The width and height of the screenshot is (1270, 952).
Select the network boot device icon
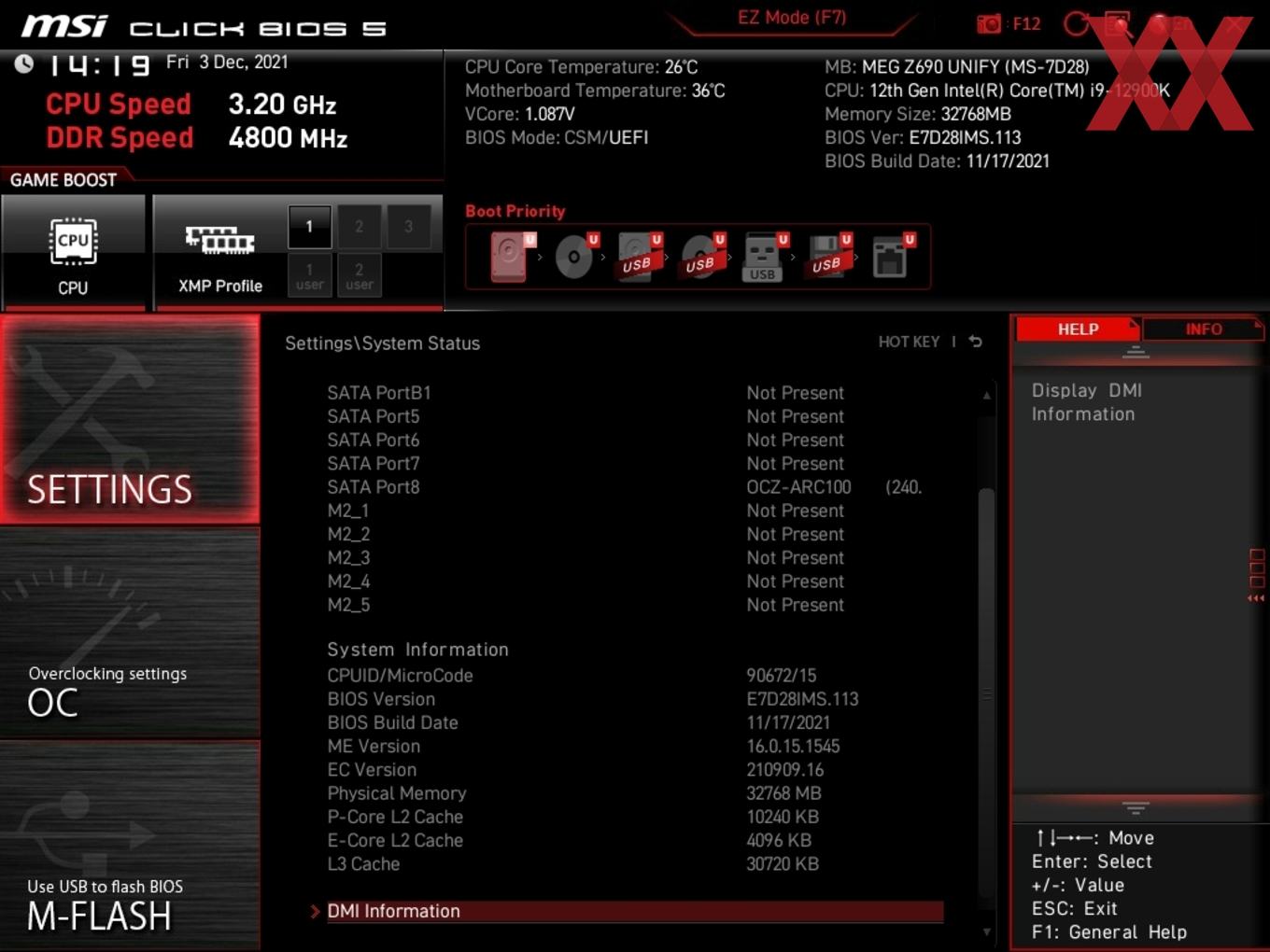[x=892, y=256]
